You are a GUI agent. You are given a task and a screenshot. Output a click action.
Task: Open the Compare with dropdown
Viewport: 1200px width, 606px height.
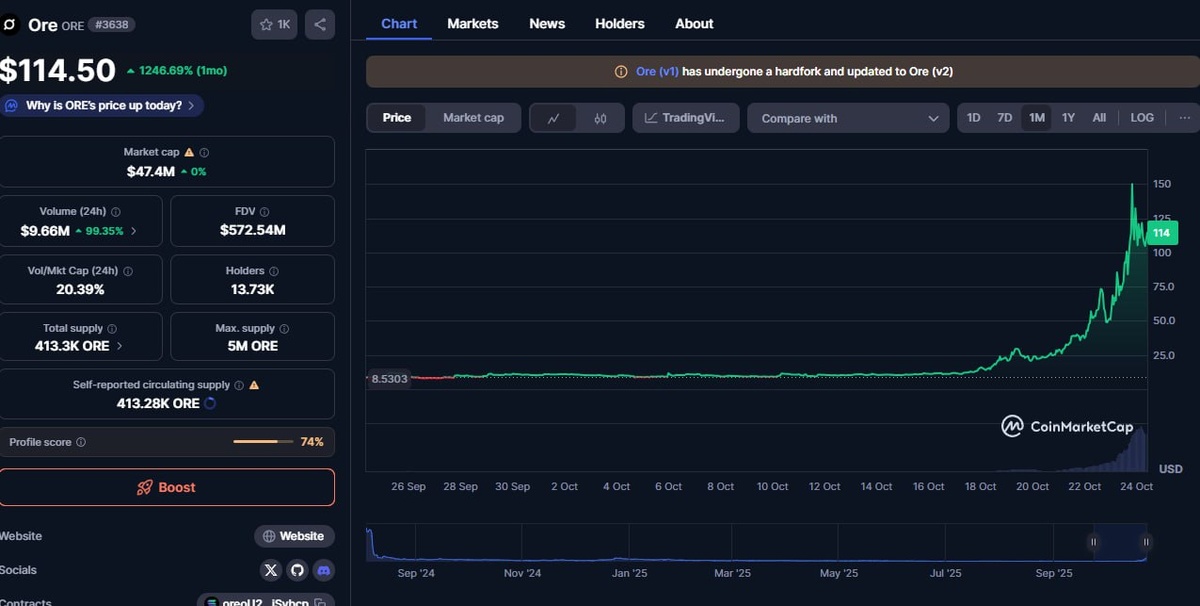tap(848, 118)
